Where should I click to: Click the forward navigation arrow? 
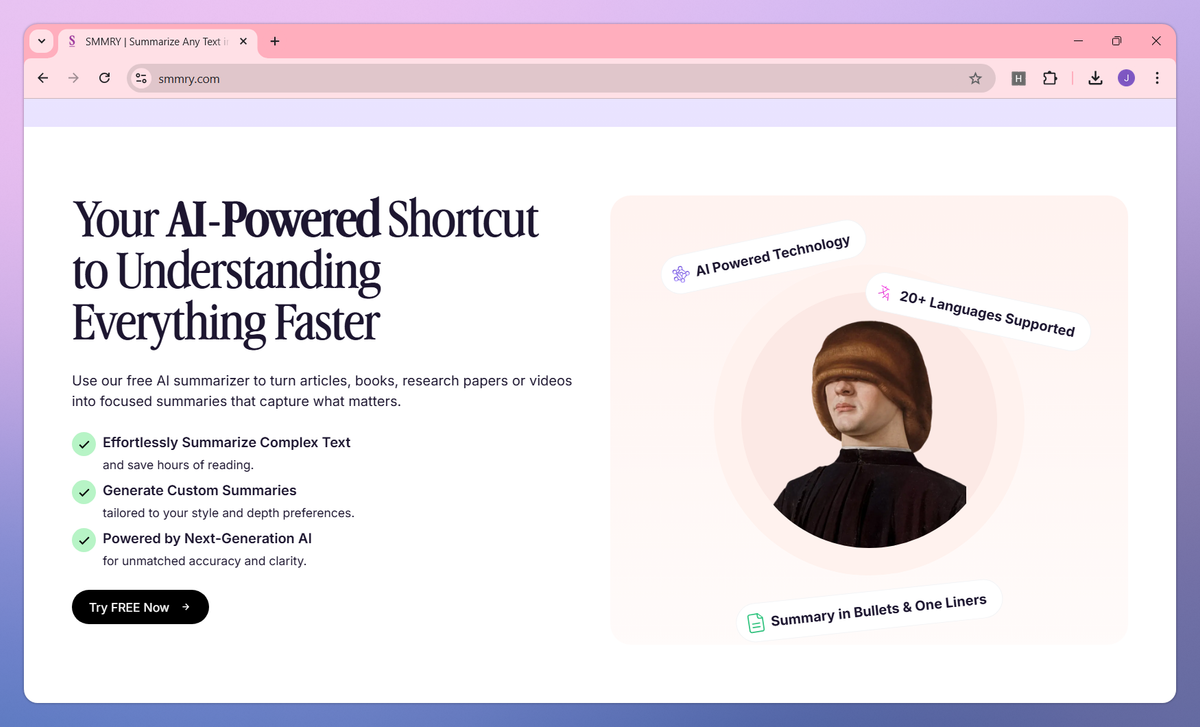[73, 78]
